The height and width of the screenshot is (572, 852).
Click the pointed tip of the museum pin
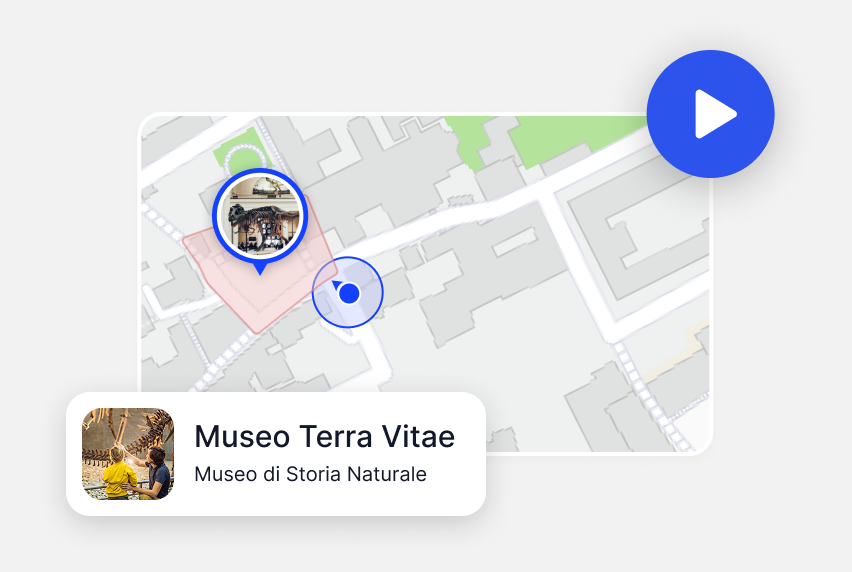(260, 271)
